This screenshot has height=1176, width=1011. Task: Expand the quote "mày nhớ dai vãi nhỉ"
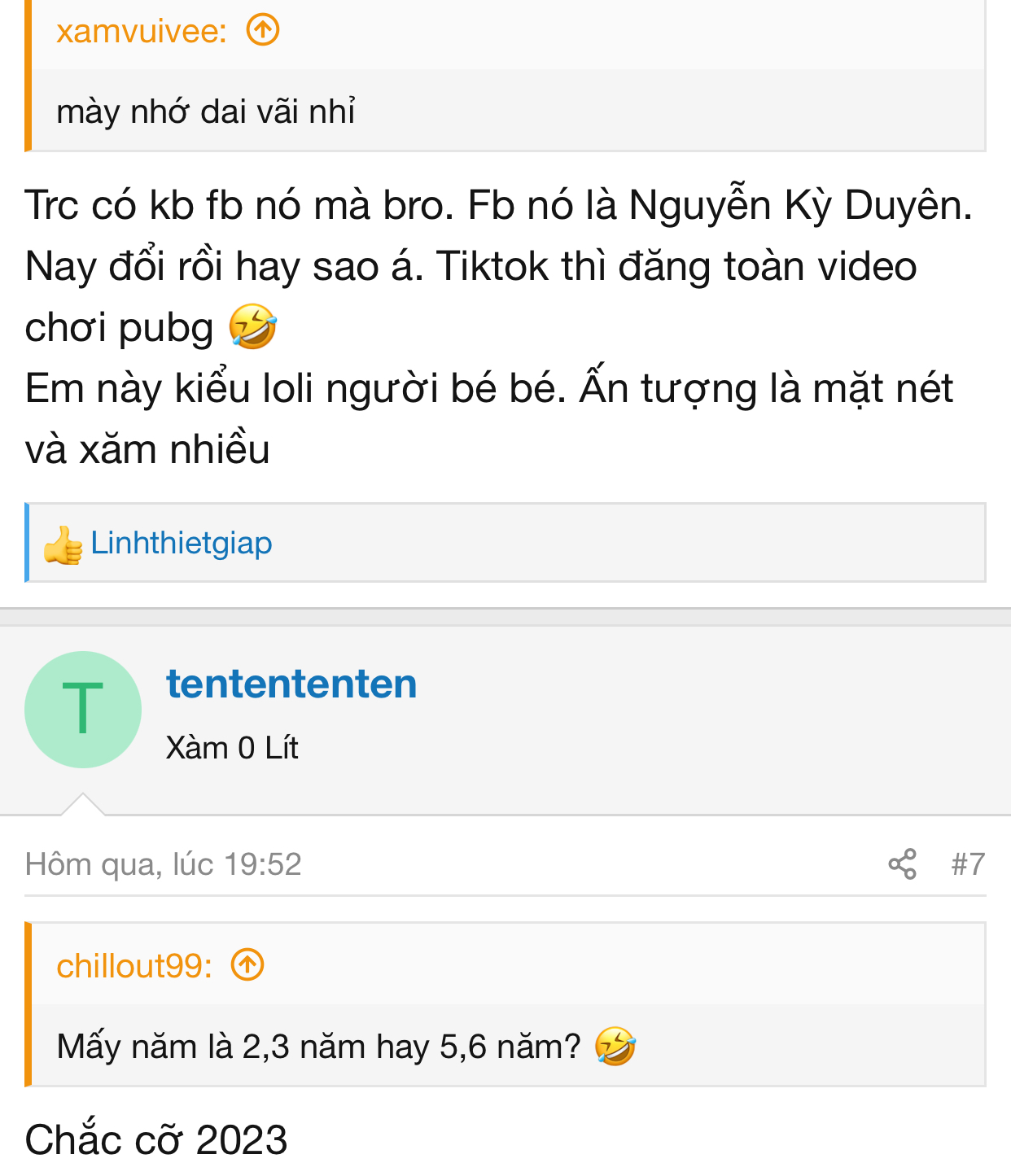205,111
